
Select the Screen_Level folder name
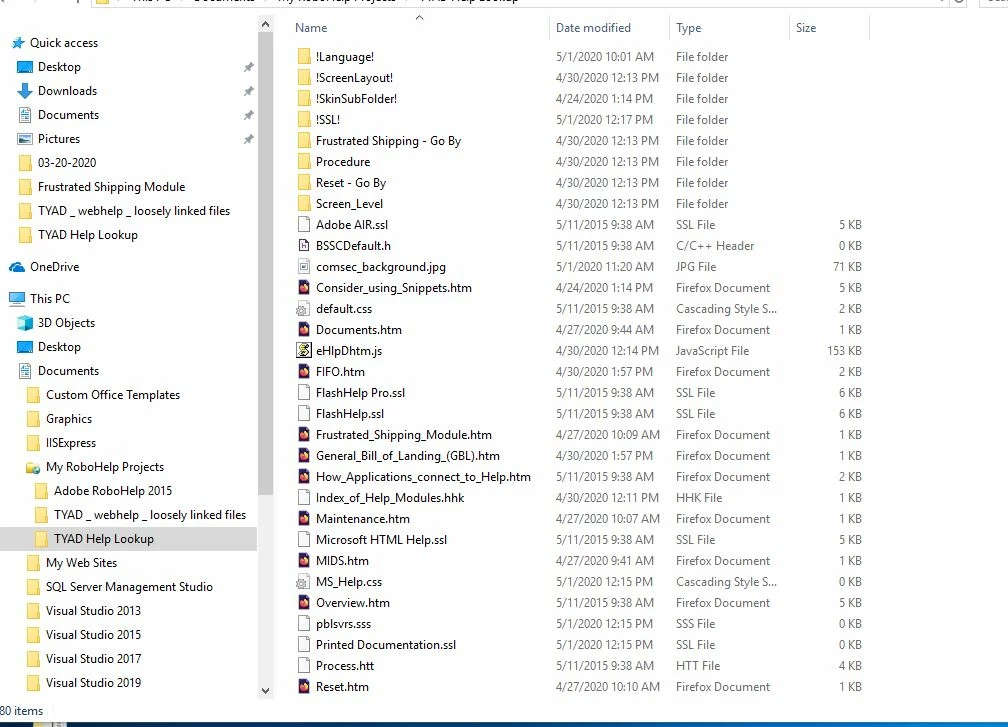[x=349, y=204]
